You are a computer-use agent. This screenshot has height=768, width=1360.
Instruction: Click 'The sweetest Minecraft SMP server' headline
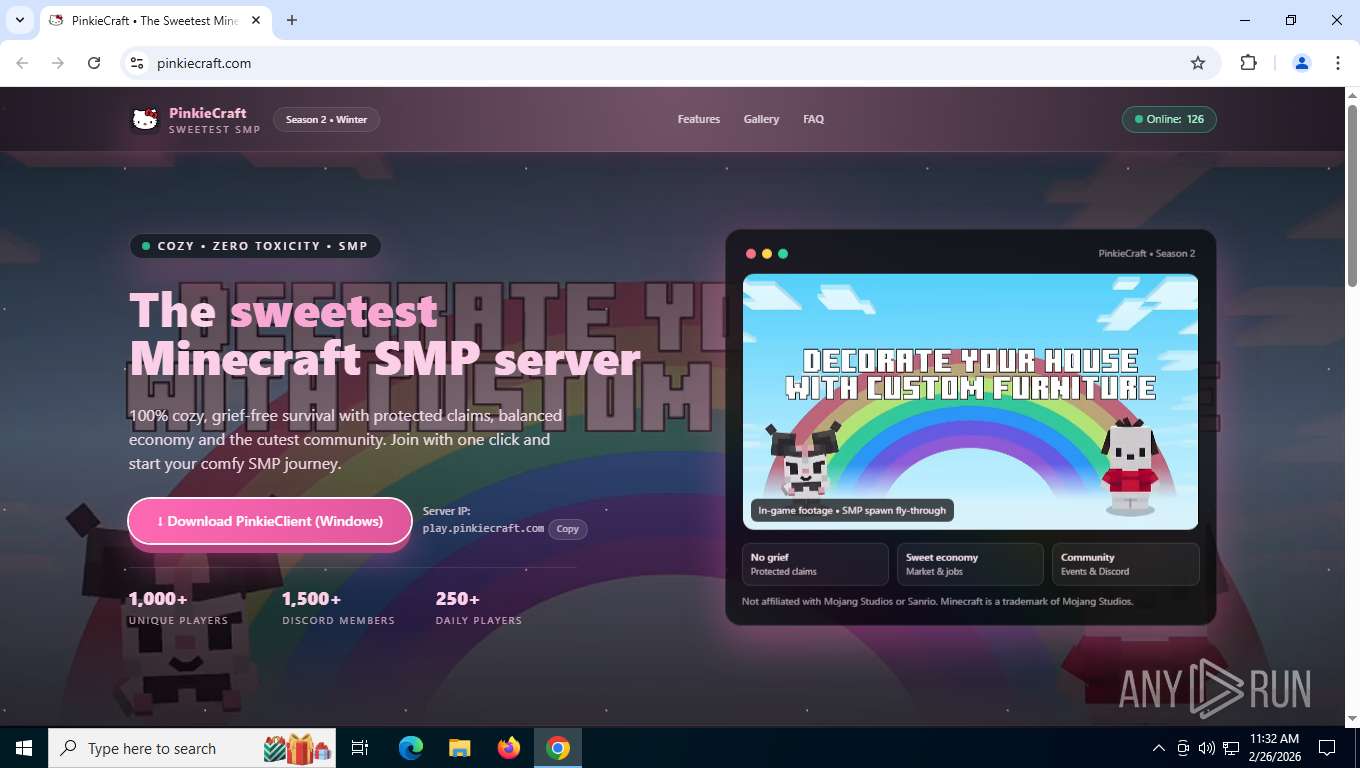tap(385, 335)
